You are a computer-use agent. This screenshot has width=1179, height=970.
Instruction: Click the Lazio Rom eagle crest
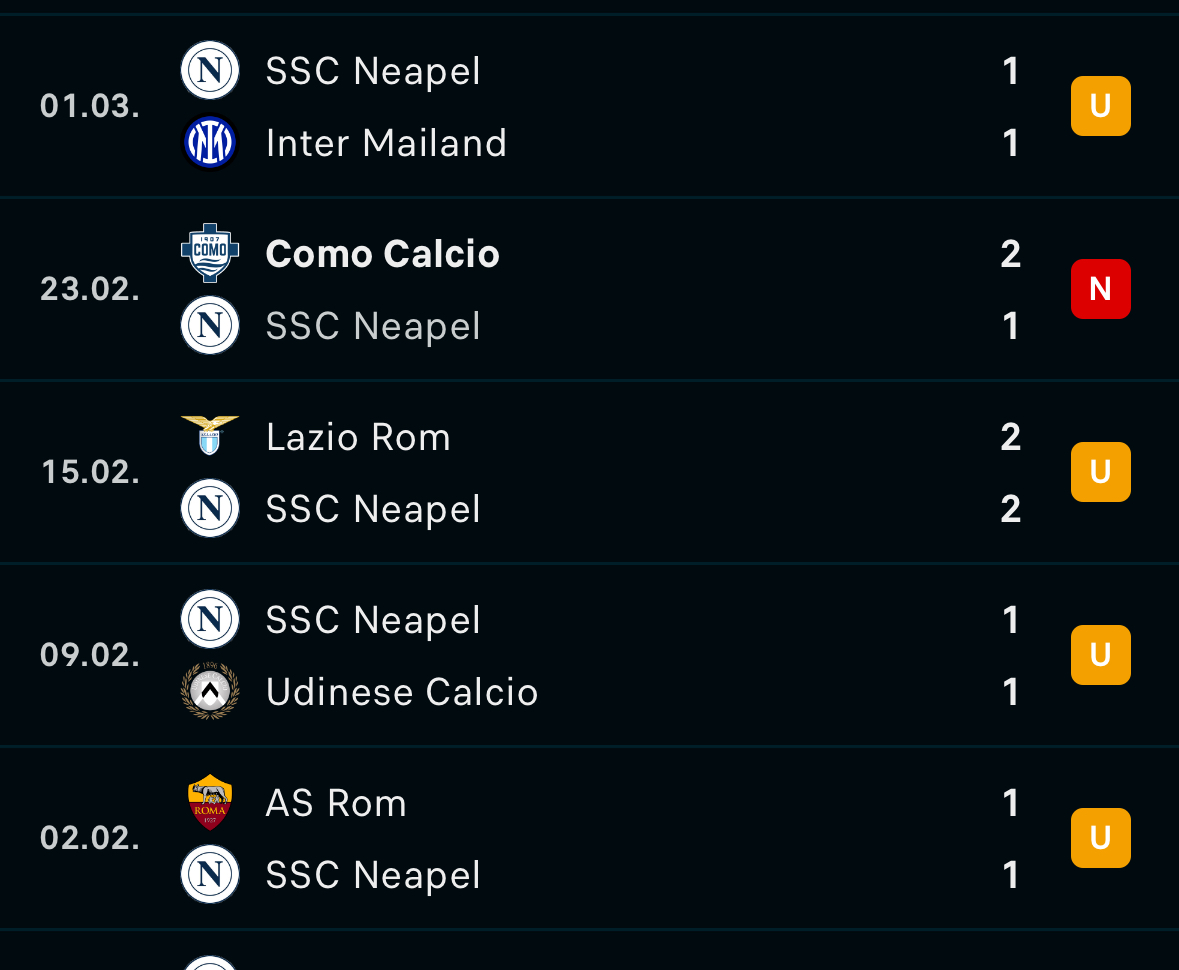[x=210, y=436]
